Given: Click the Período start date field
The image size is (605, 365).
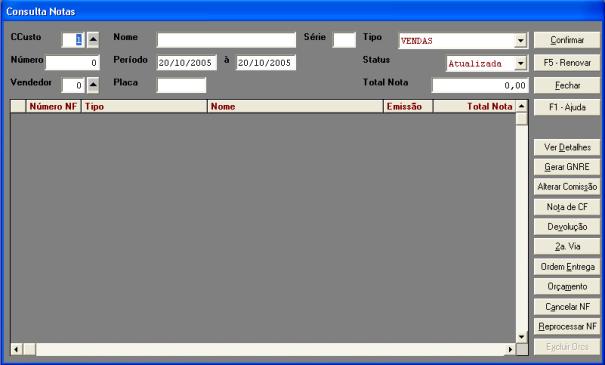Looking at the screenshot, I should coord(187,63).
